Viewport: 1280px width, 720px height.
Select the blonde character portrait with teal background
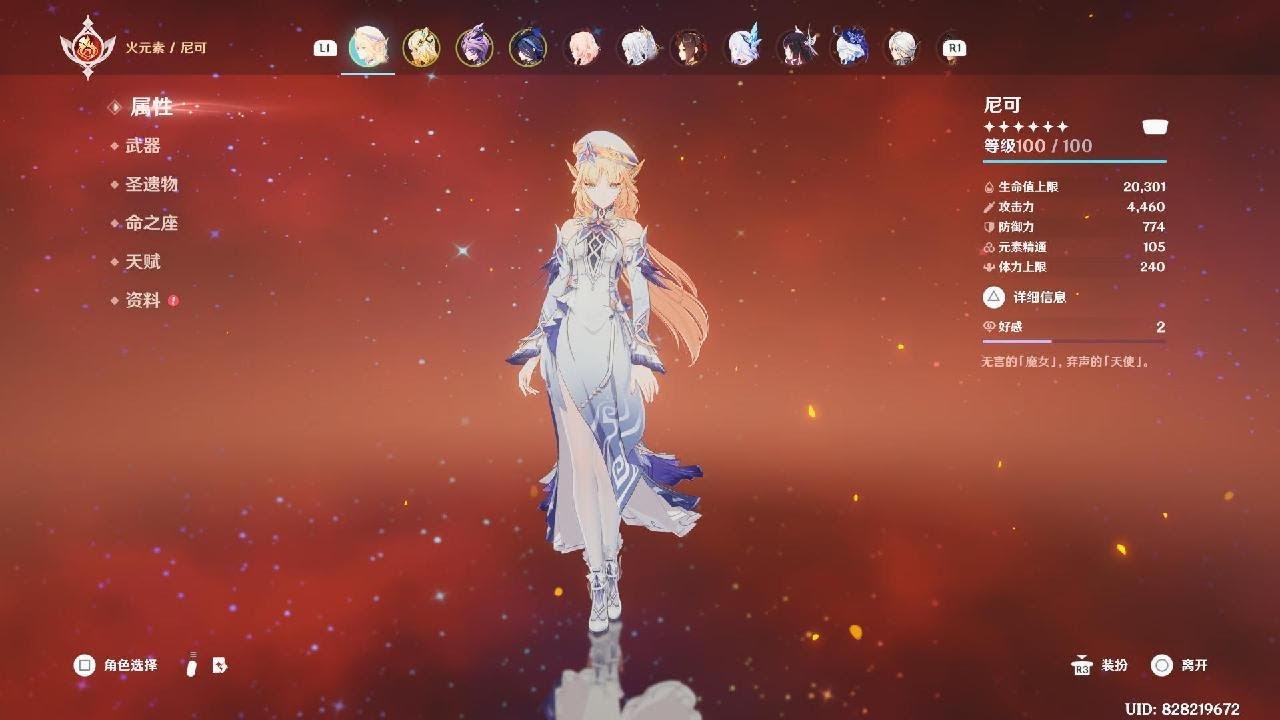coord(367,47)
